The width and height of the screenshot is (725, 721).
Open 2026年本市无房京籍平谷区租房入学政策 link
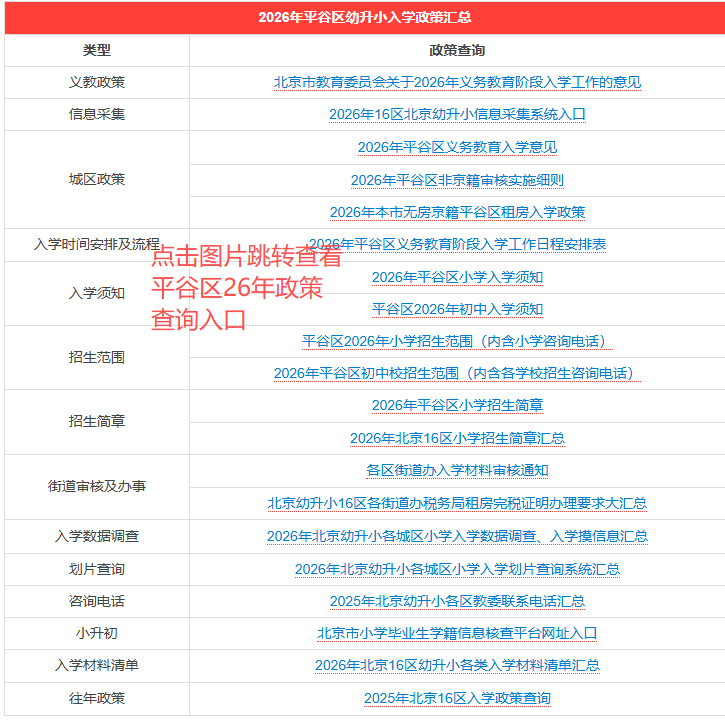click(457, 213)
